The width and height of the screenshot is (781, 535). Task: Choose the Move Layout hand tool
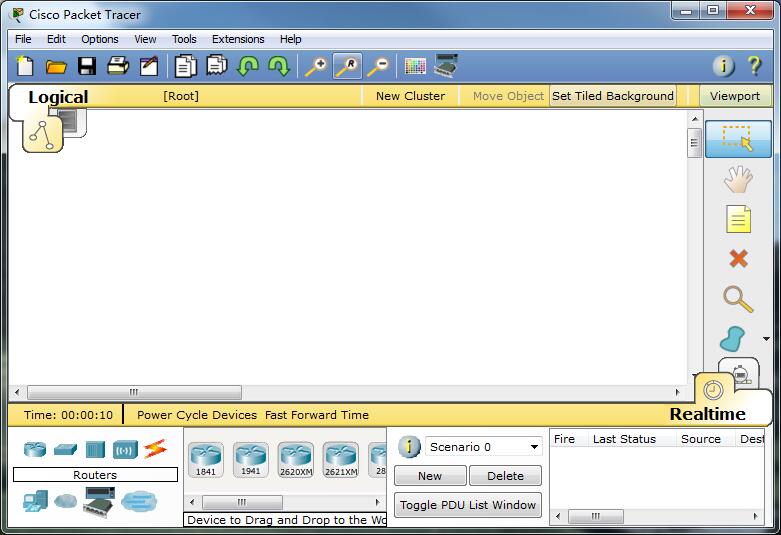click(738, 179)
